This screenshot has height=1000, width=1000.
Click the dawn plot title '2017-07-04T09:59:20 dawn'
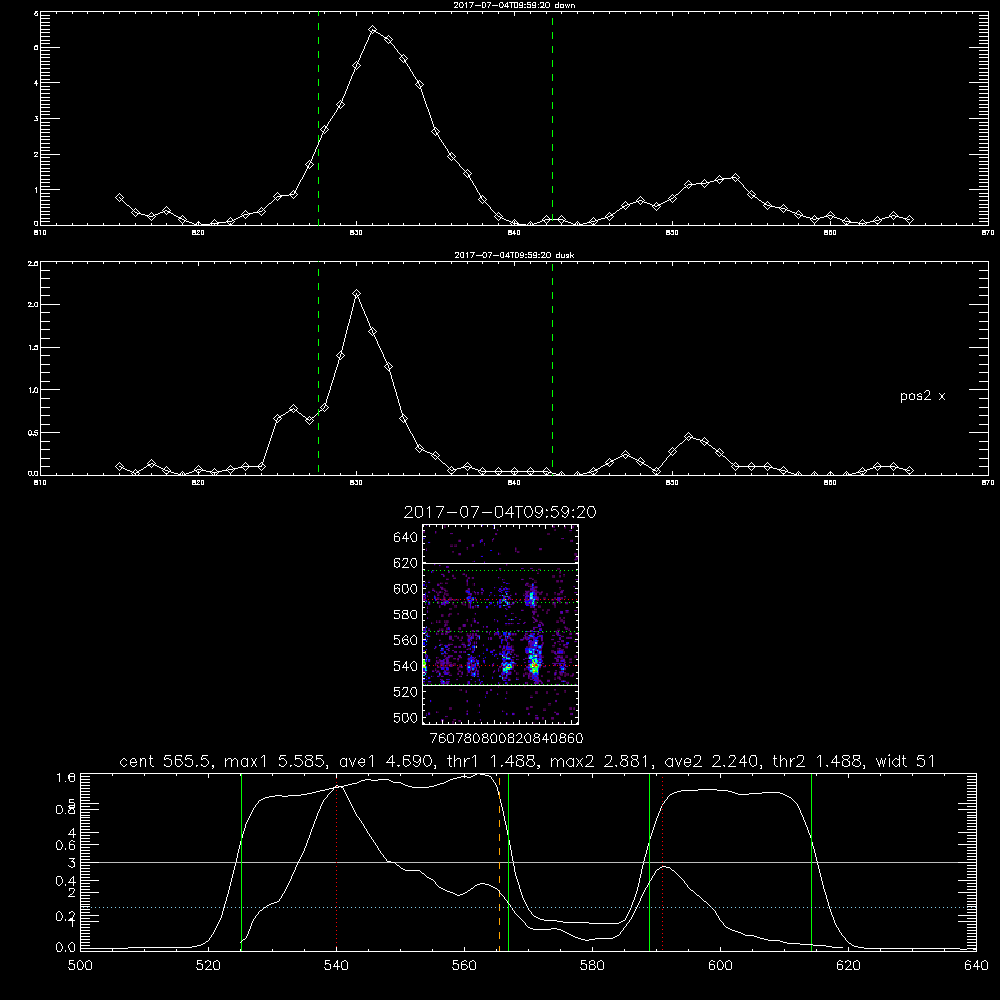coord(514,5)
